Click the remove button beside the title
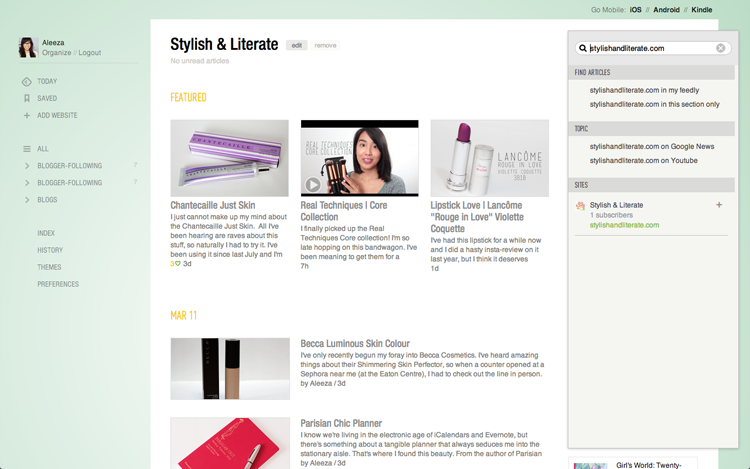The image size is (750, 469). coord(325,45)
